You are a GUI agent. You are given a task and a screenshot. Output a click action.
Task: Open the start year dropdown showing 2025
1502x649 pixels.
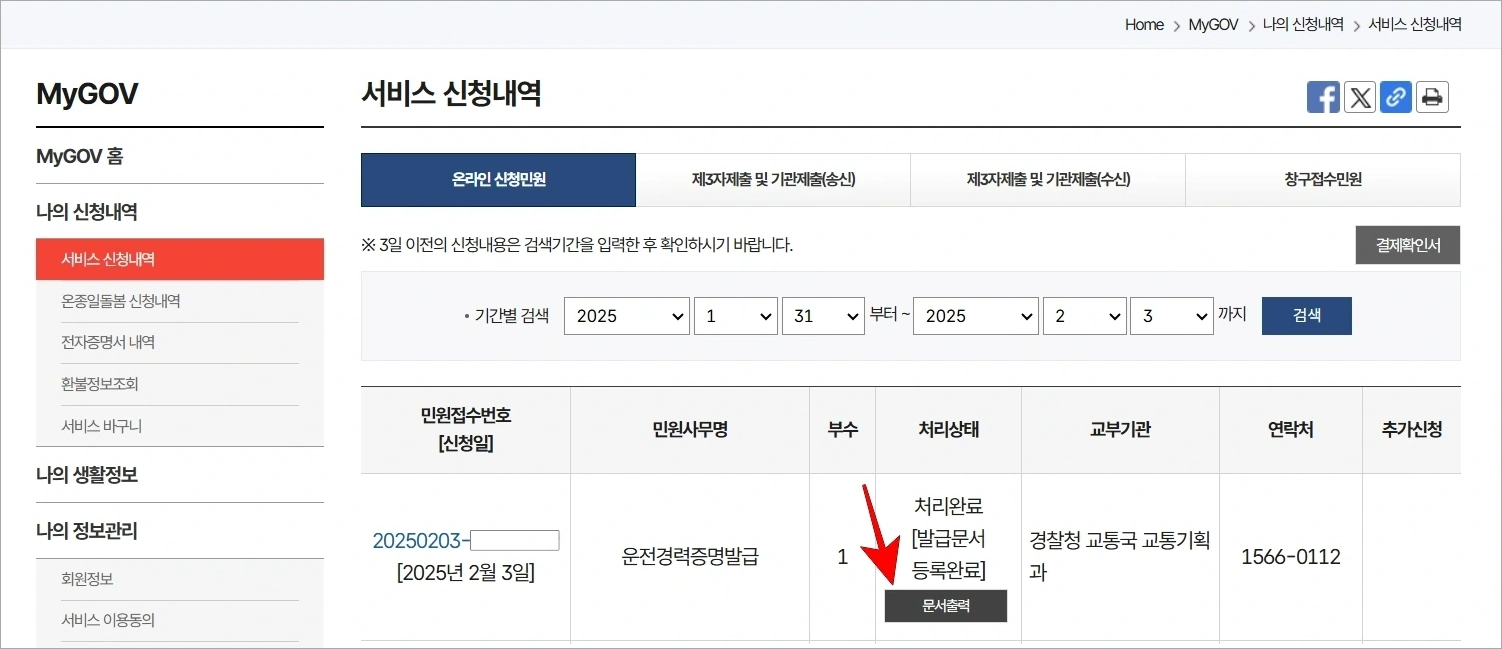pos(626,315)
